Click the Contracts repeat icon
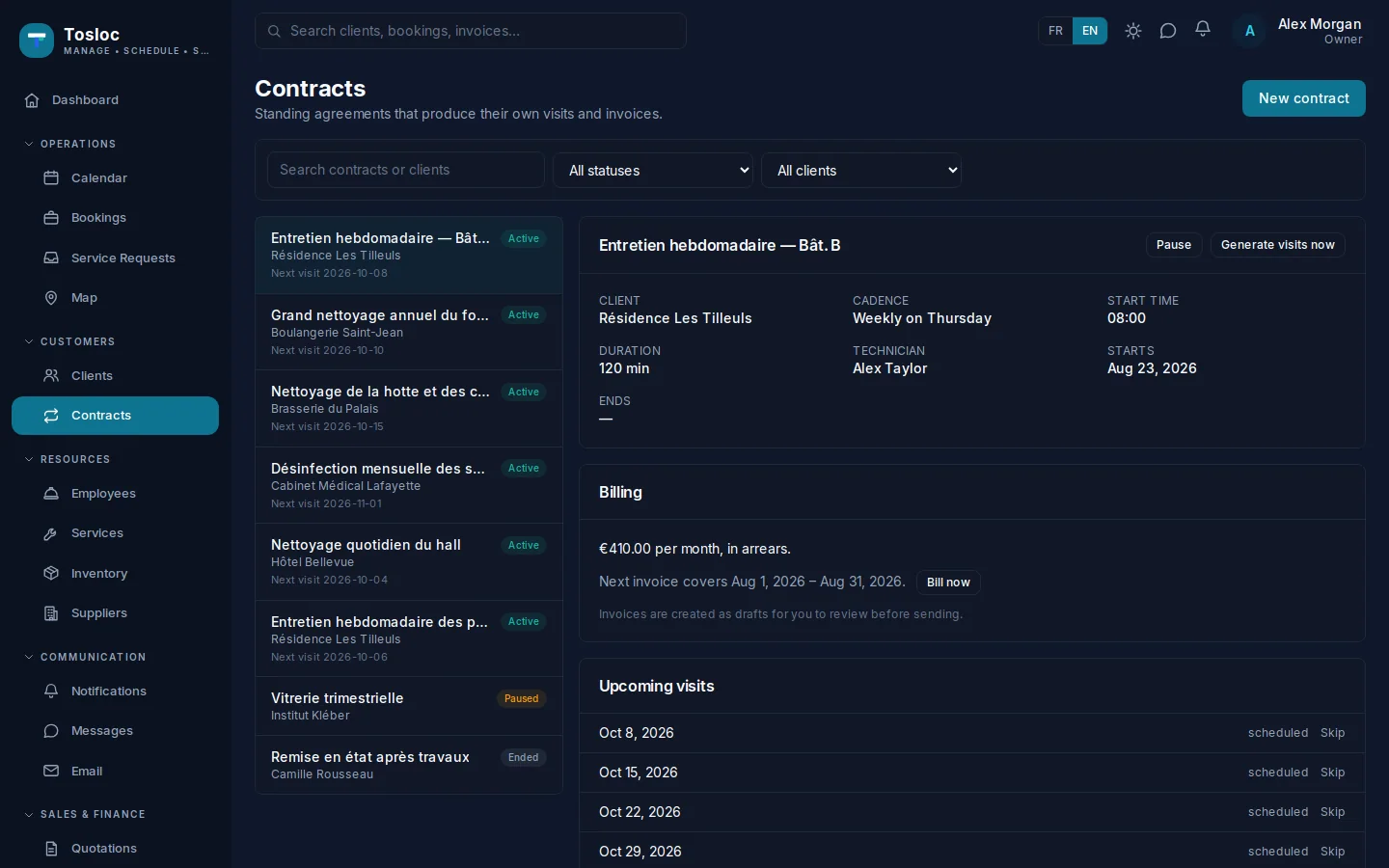 [x=51, y=416]
